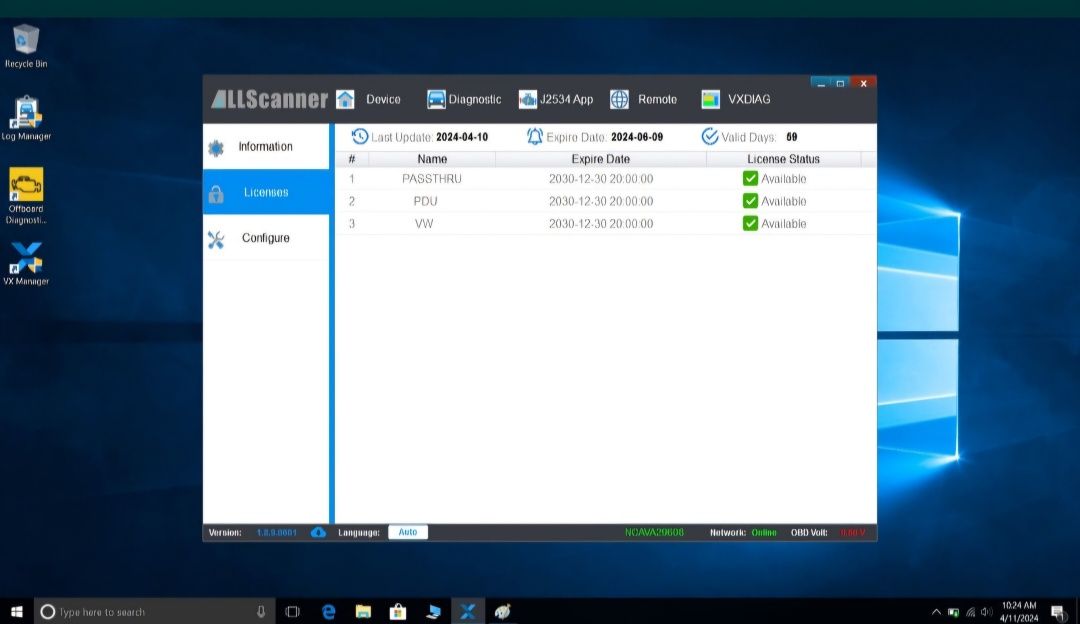Select the VXDIAG tab
The image size is (1080, 624).
pyautogui.click(x=736, y=99)
